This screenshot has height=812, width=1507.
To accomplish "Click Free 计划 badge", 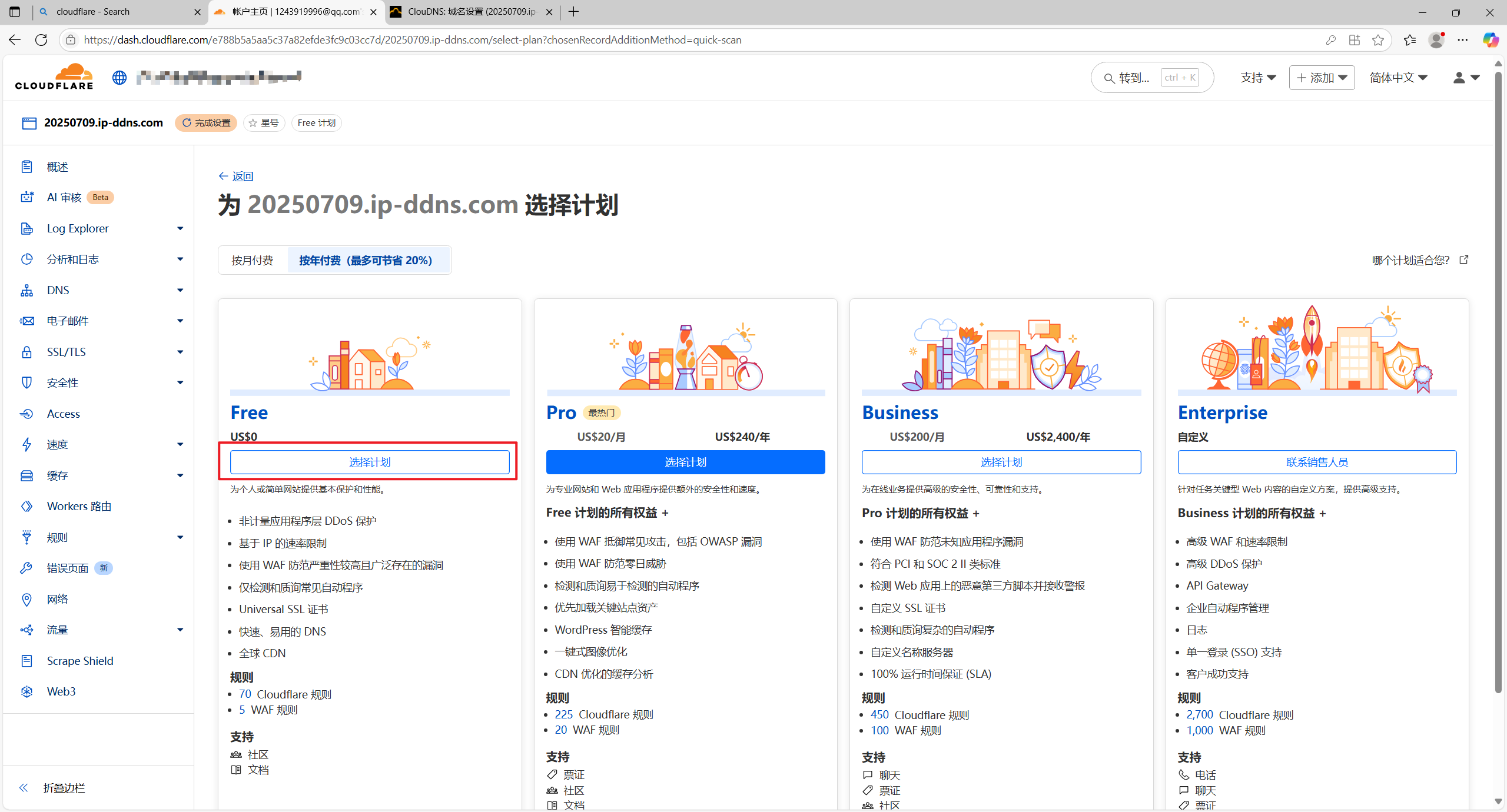I will [316, 122].
